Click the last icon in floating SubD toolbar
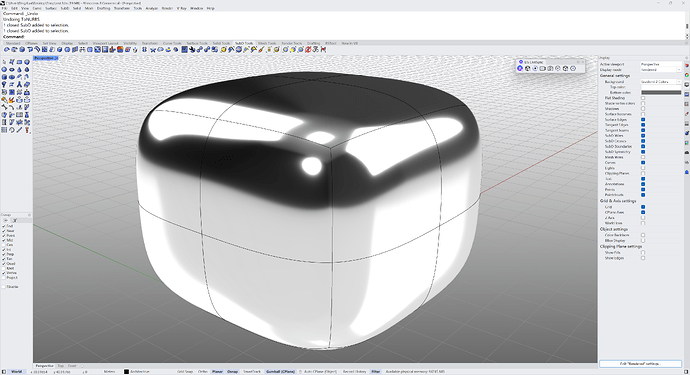The height and width of the screenshot is (375, 690). (573, 68)
